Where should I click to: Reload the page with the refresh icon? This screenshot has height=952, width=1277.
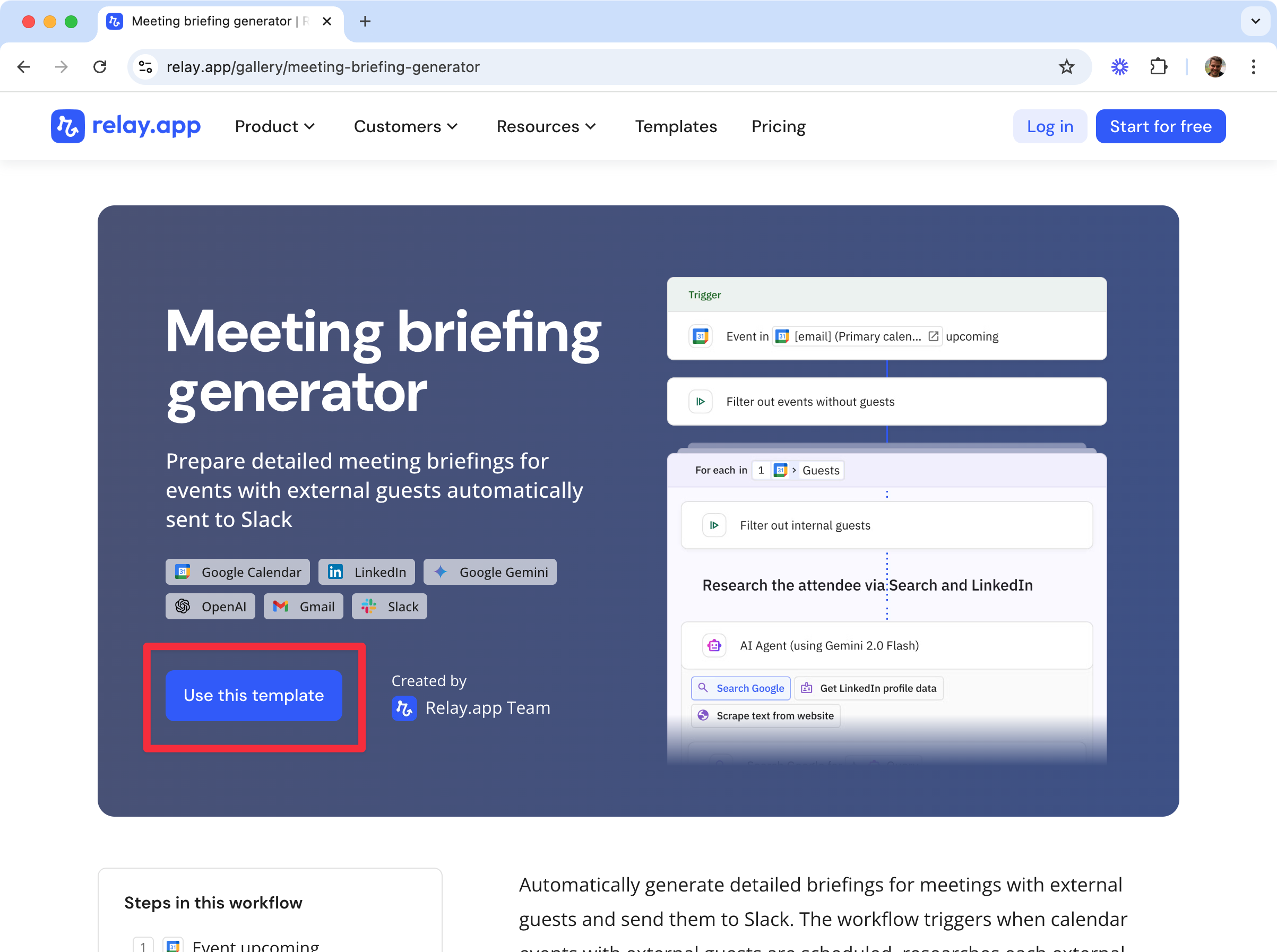(100, 67)
